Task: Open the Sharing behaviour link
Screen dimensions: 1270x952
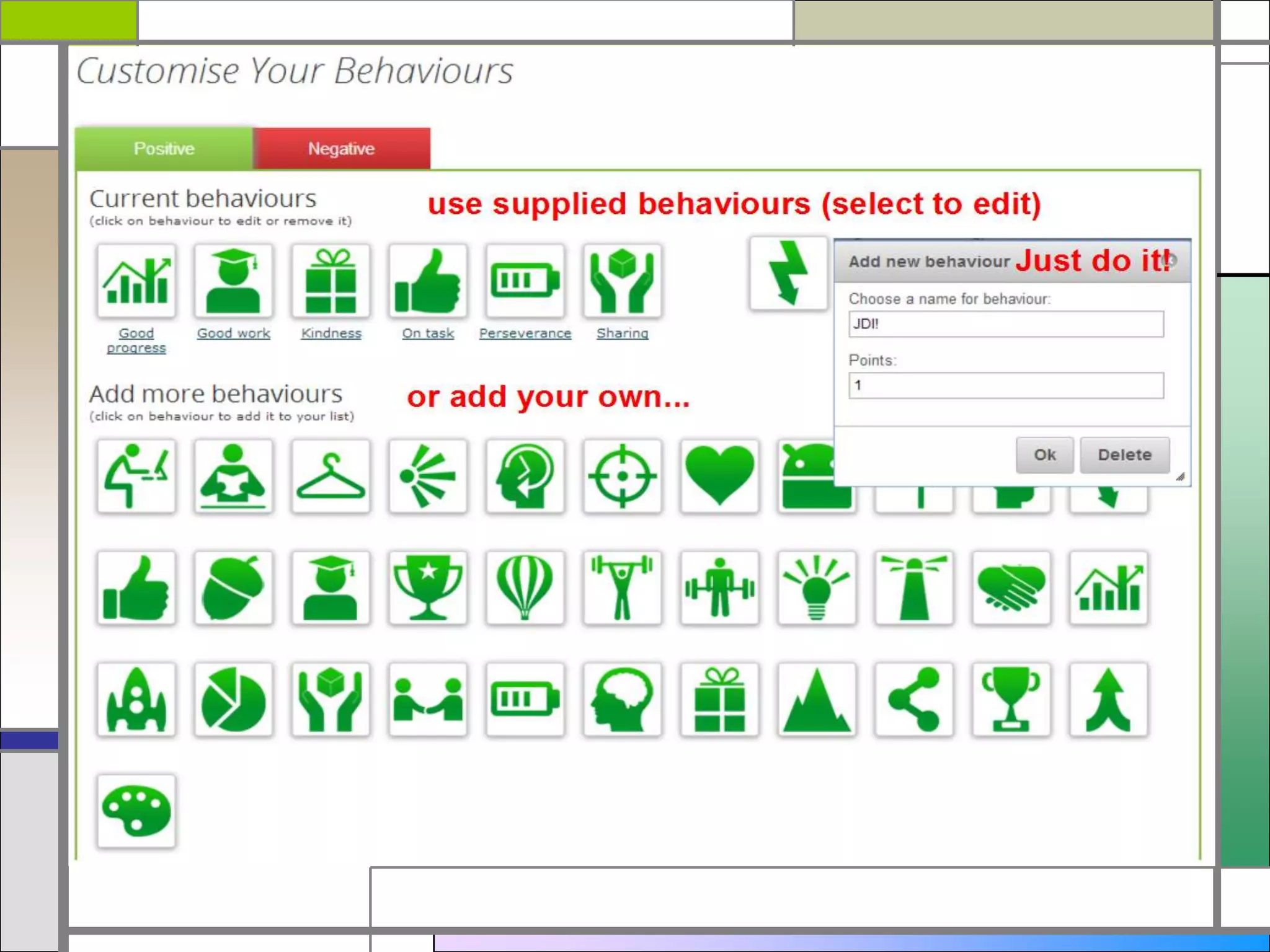Action: click(622, 333)
